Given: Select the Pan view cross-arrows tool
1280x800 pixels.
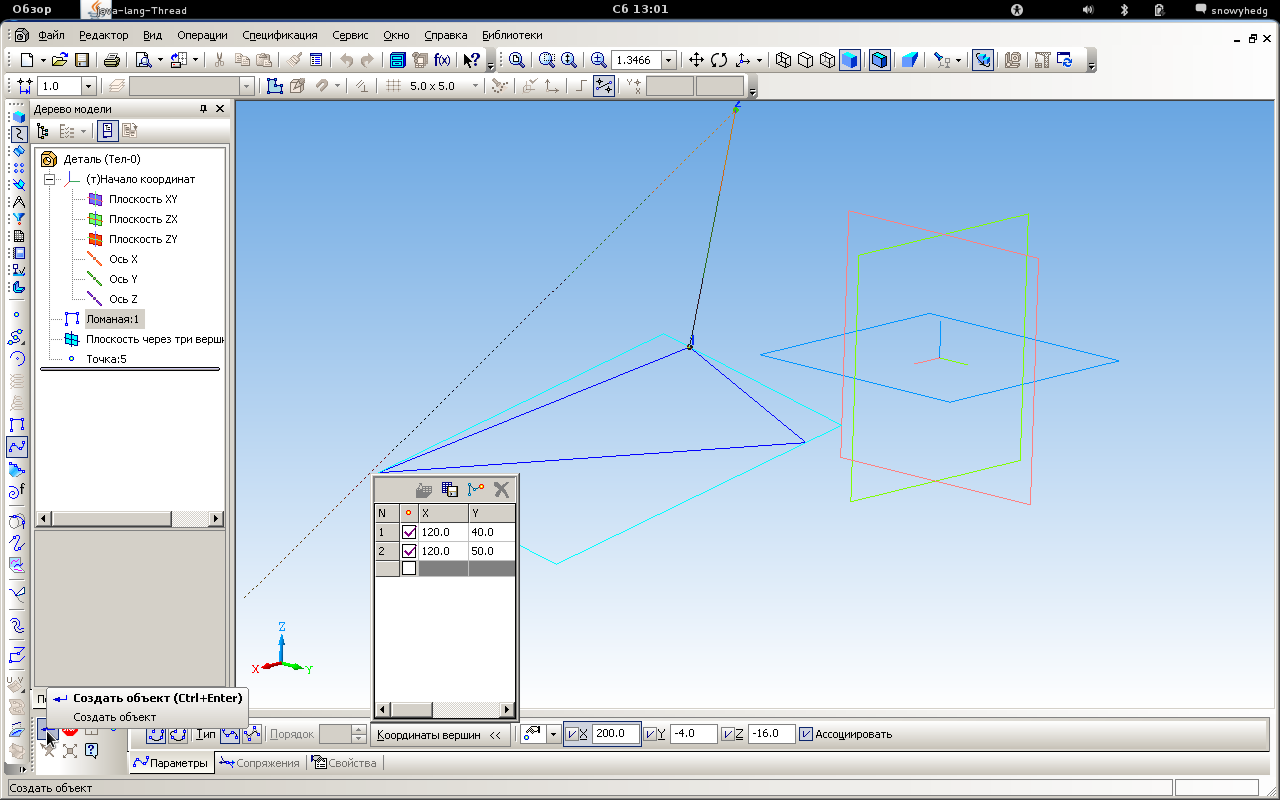Looking at the screenshot, I should click(697, 60).
